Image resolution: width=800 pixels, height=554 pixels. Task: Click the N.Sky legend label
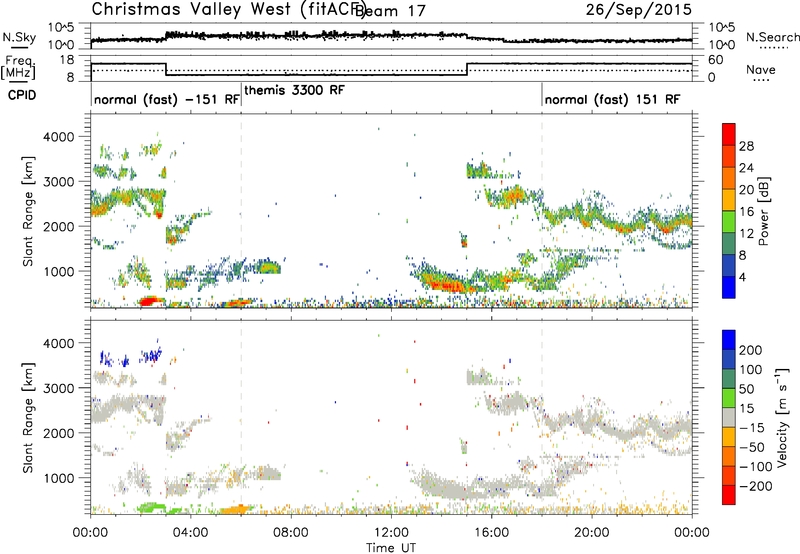[x=19, y=38]
